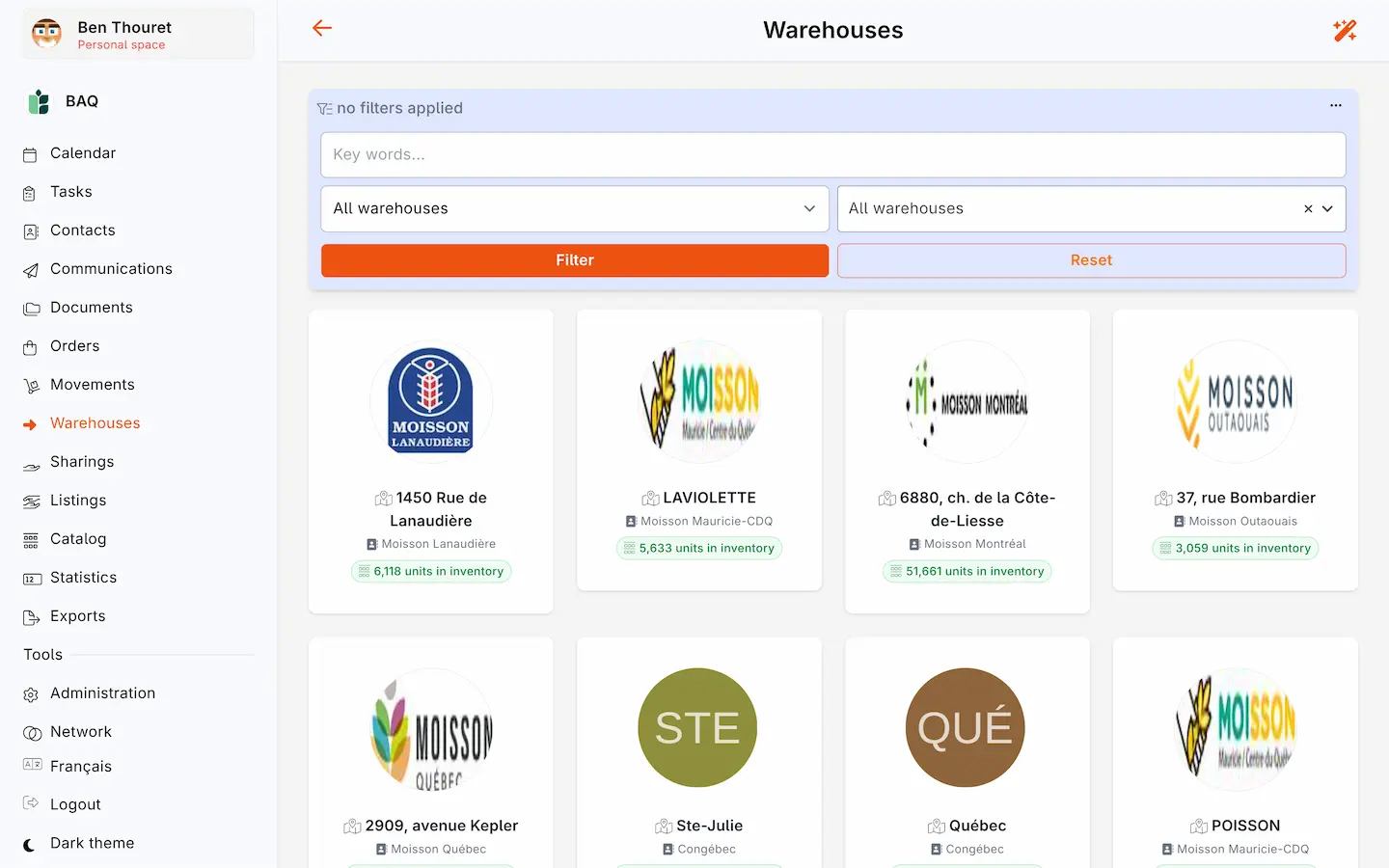Screen dimensions: 1389x868
Task: Expand the second All warehouses dropdown arrow
Action: (x=1328, y=208)
